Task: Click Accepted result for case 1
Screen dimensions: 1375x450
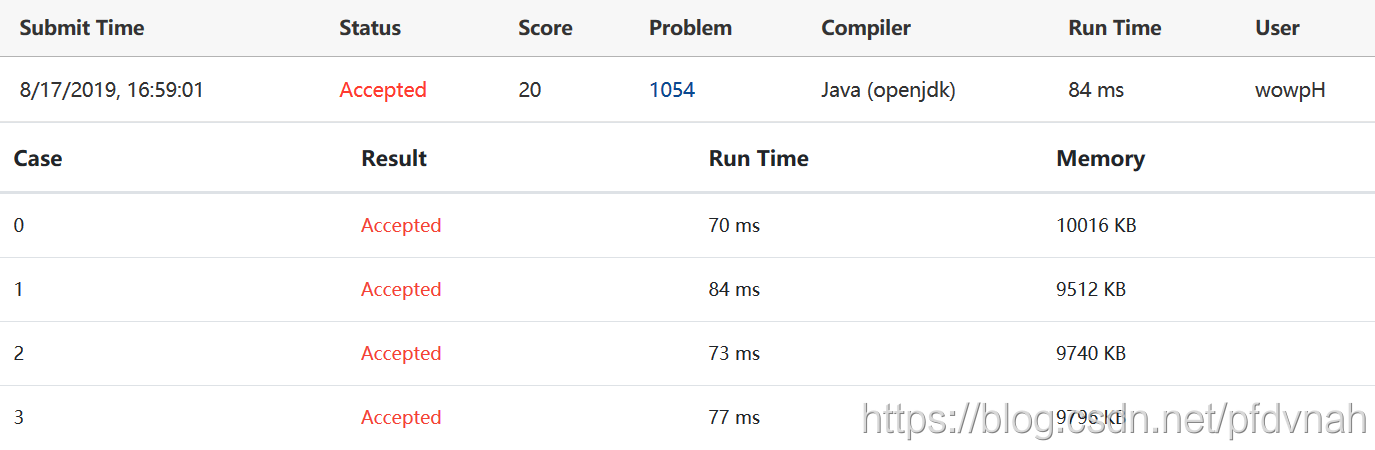Action: (x=401, y=290)
